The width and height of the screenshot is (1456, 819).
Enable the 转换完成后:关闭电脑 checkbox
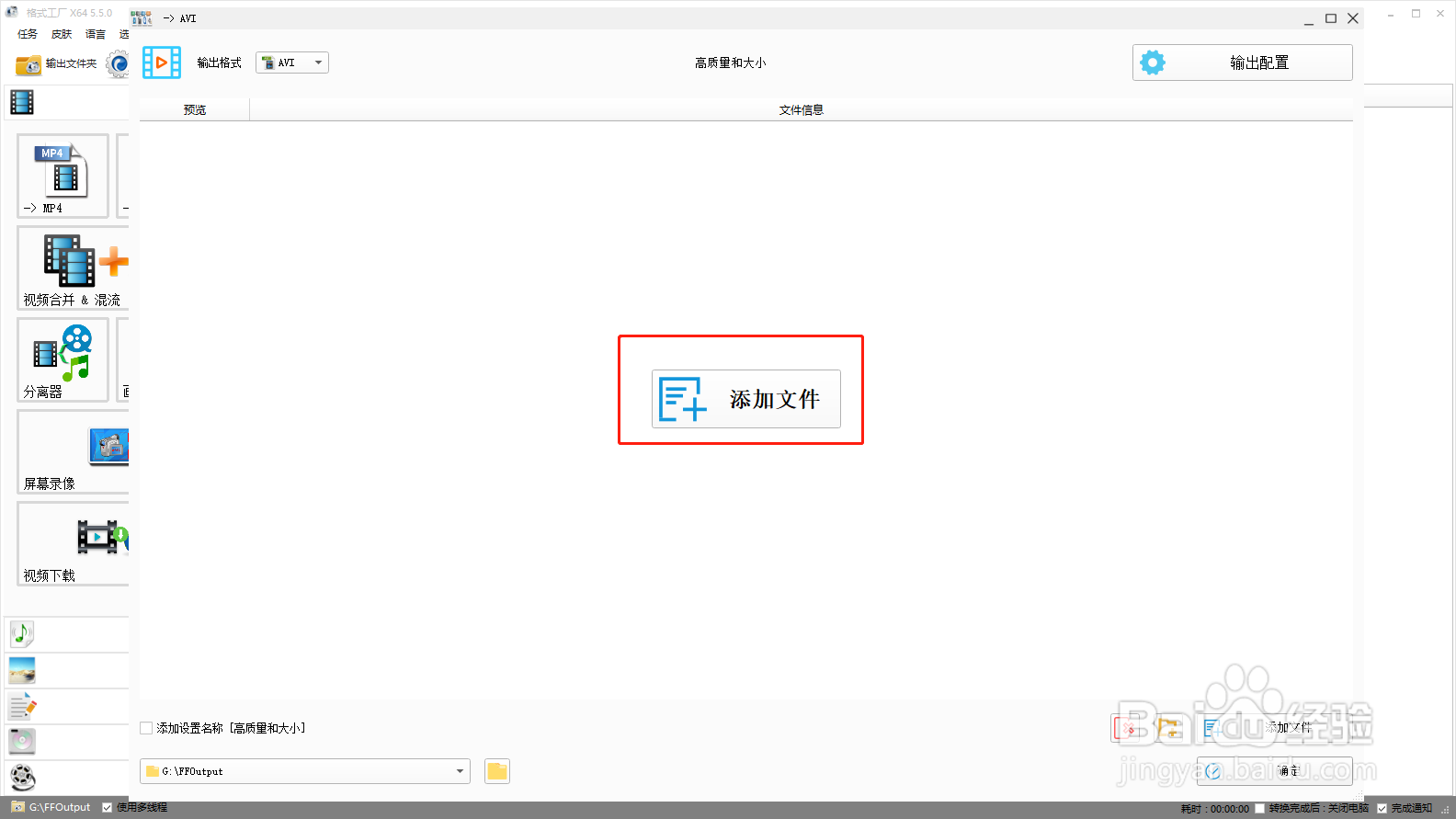tap(1260, 808)
